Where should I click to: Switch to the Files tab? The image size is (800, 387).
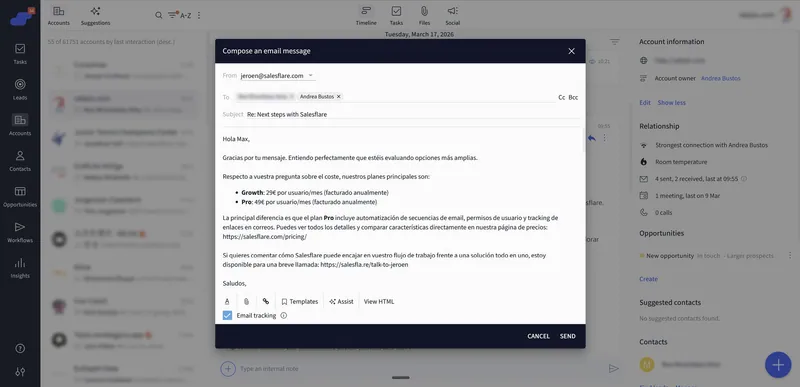(424, 16)
